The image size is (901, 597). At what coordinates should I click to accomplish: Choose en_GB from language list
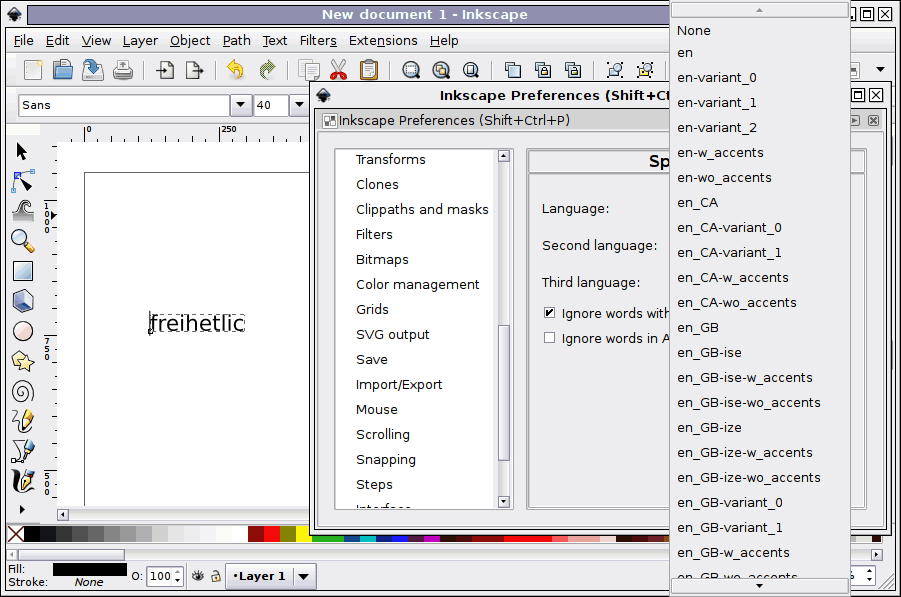760,328
